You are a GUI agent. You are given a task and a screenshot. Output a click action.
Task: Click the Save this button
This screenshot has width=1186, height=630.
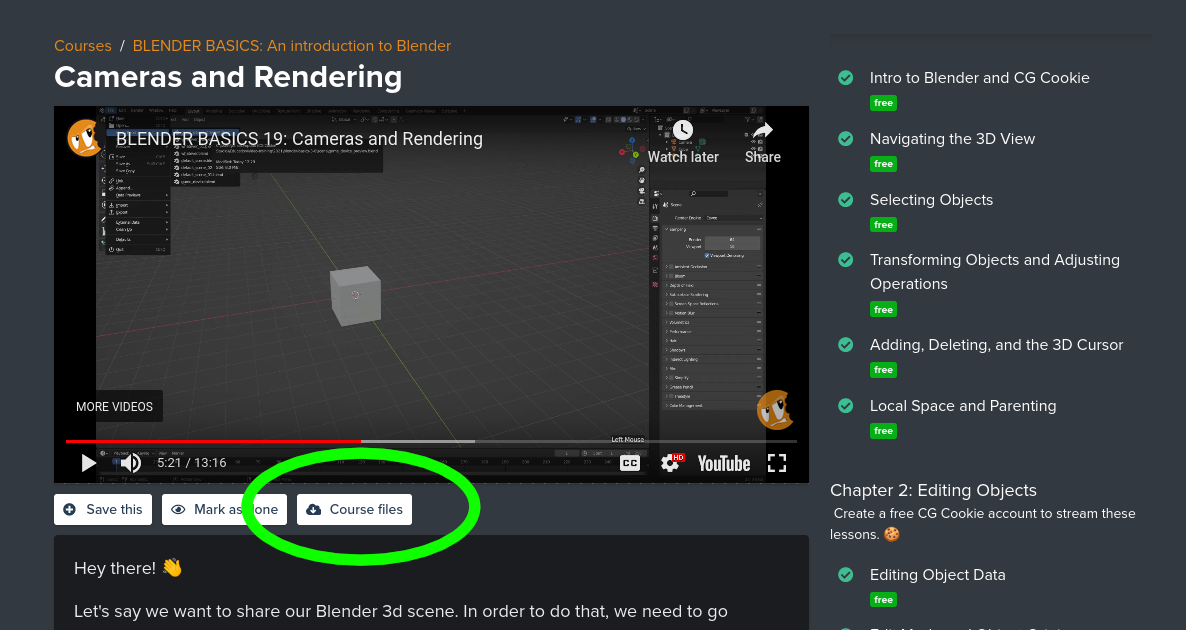[x=103, y=510]
